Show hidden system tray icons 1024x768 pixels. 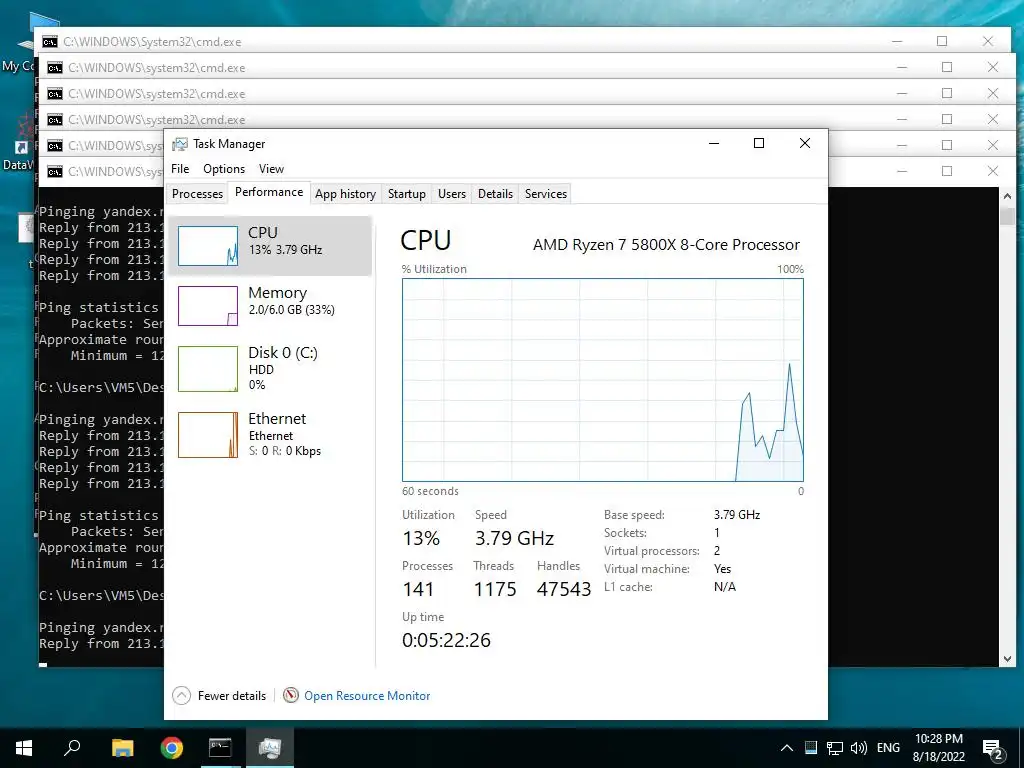tap(787, 748)
